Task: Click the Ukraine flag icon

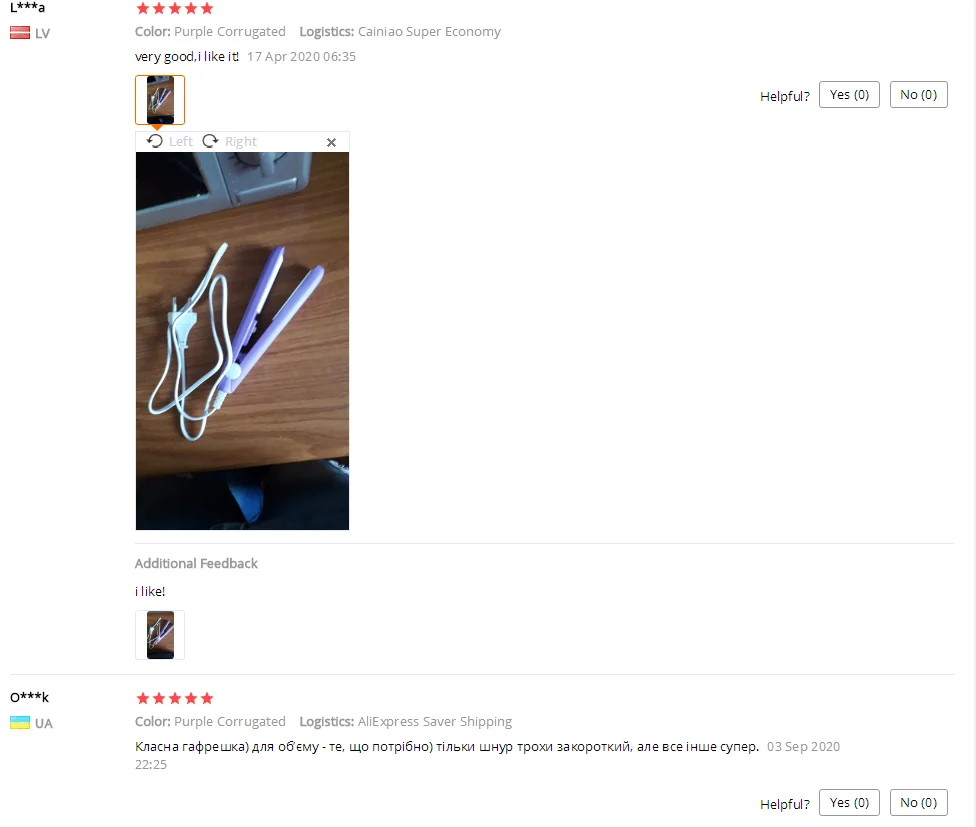Action: 20,722
